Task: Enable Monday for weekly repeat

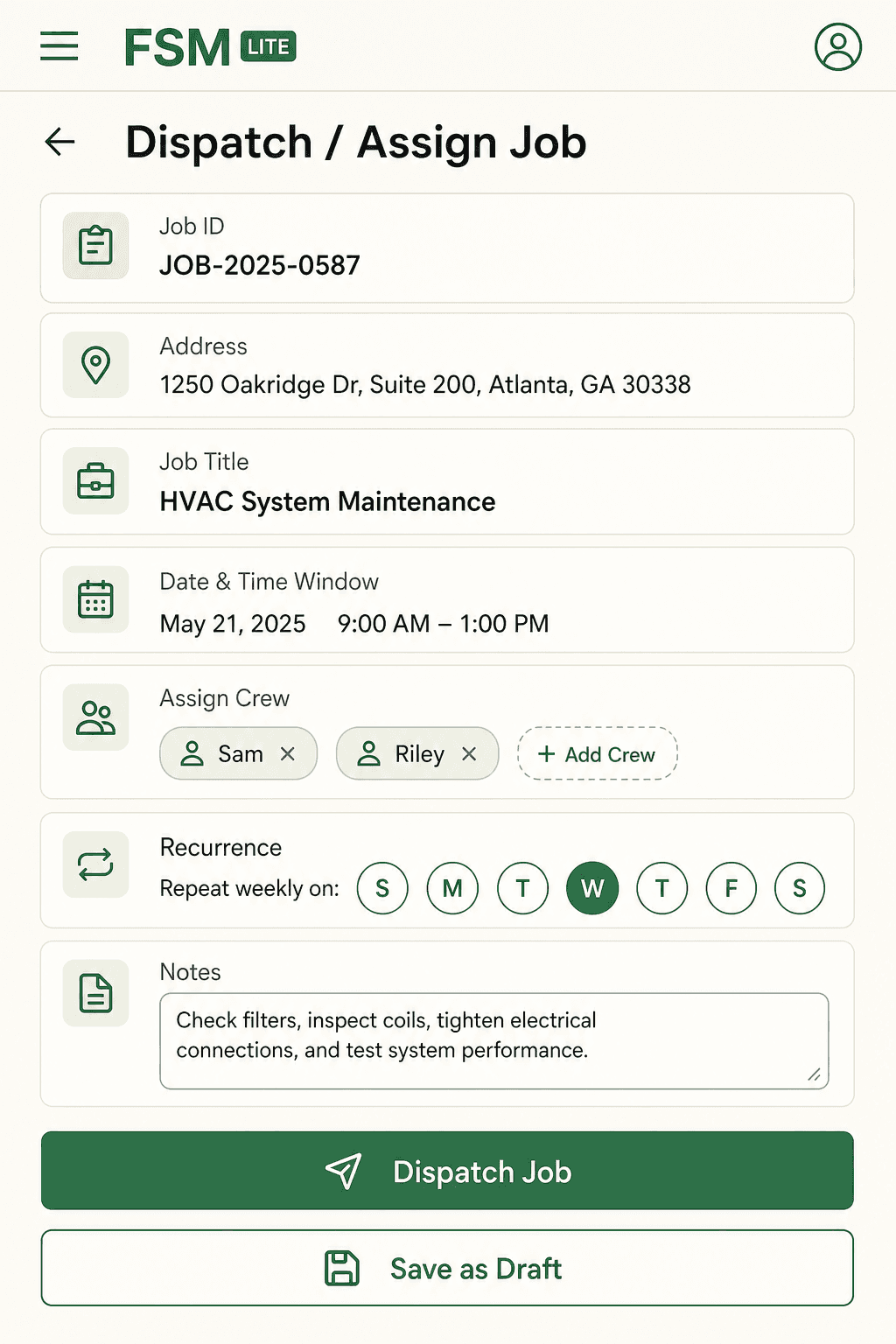Action: (452, 888)
